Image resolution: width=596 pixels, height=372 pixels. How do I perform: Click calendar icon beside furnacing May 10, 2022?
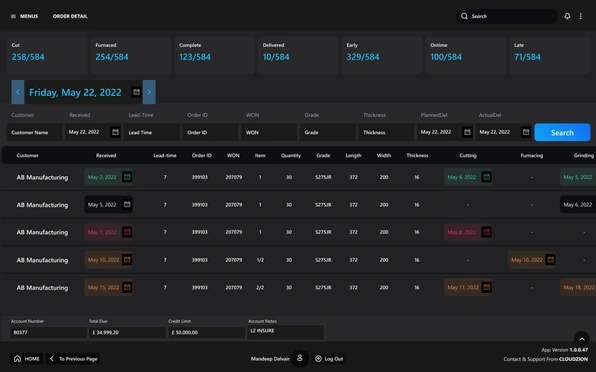(x=550, y=260)
